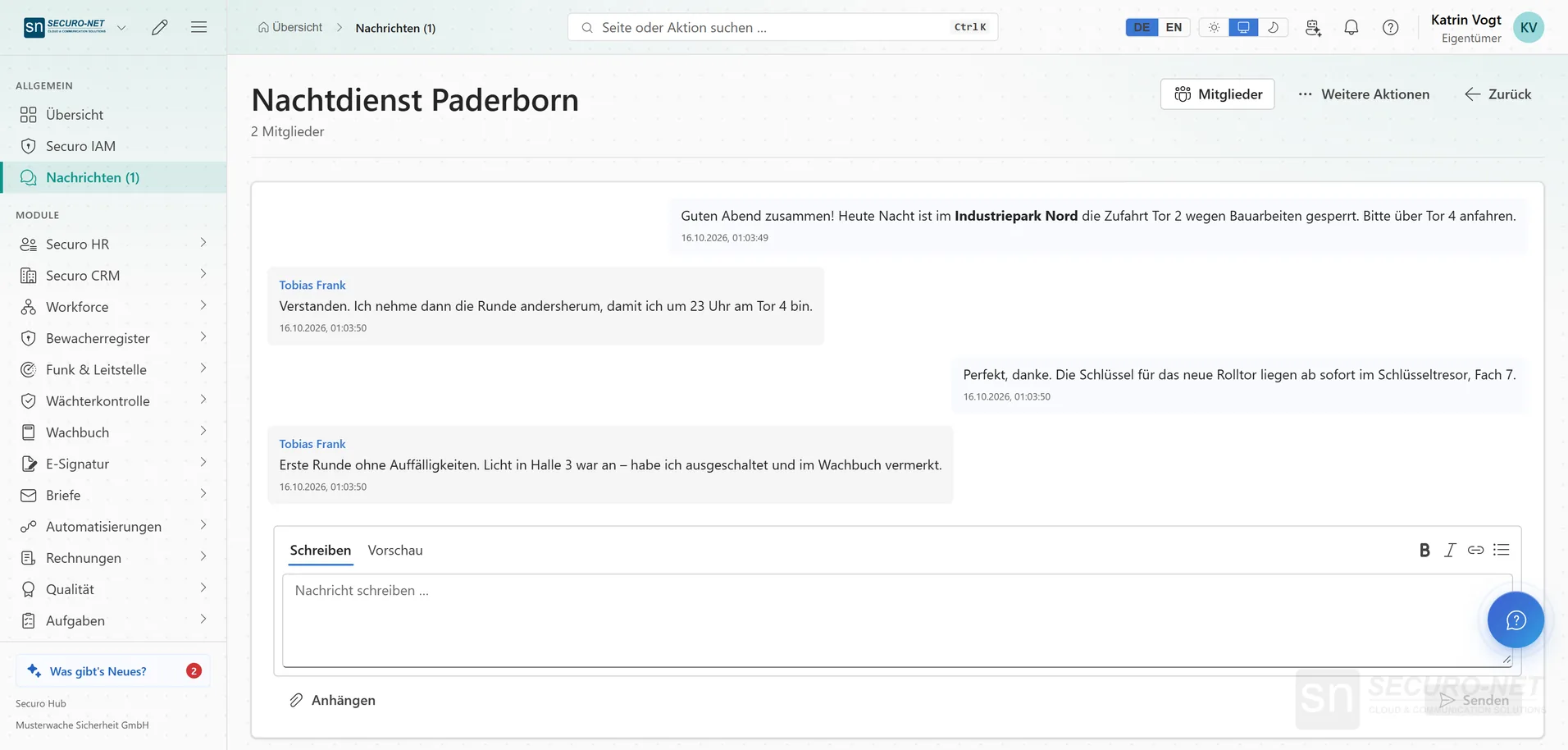Click the Seite oder Aktion suchen search field
1568x750 pixels.
(782, 27)
